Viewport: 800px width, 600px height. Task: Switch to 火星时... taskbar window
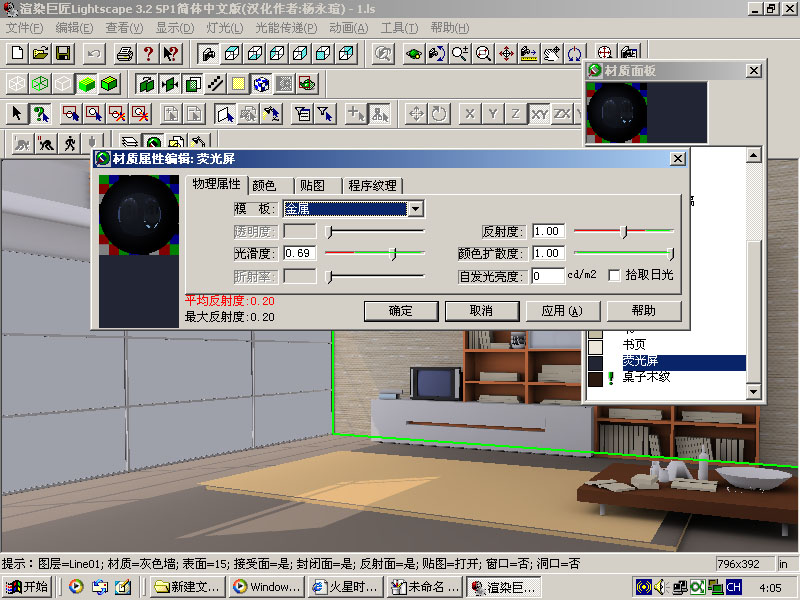[345, 587]
